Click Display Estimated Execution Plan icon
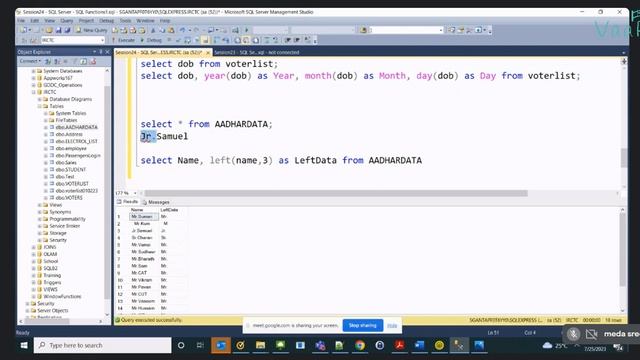This screenshot has height=360, width=640. click(x=187, y=40)
